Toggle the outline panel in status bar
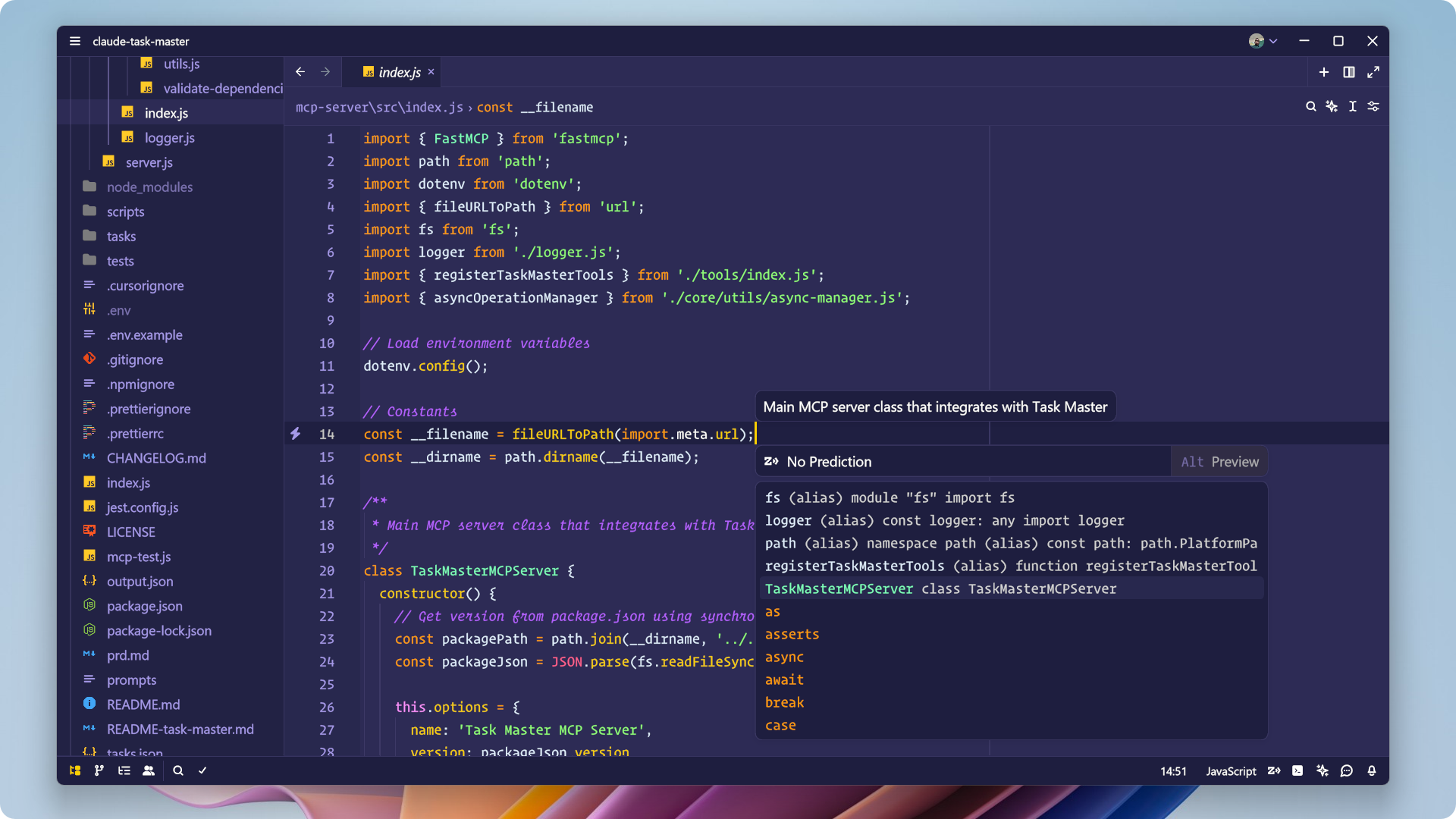This screenshot has width=1456, height=819. coord(124,770)
